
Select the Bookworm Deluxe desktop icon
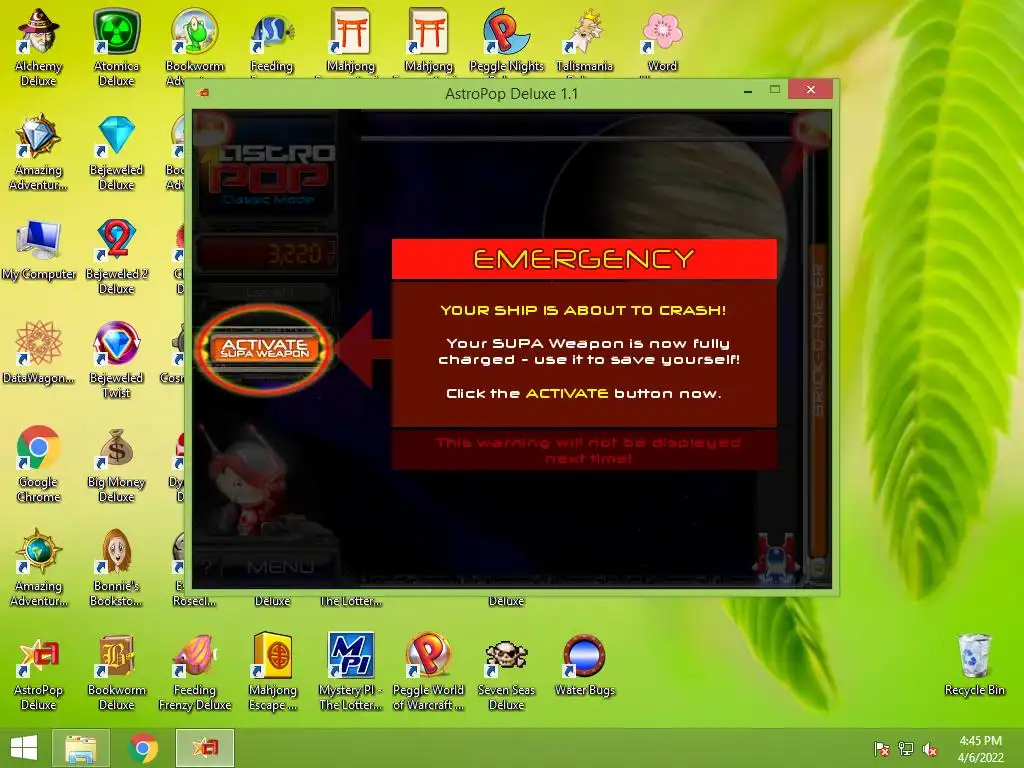coord(116,672)
